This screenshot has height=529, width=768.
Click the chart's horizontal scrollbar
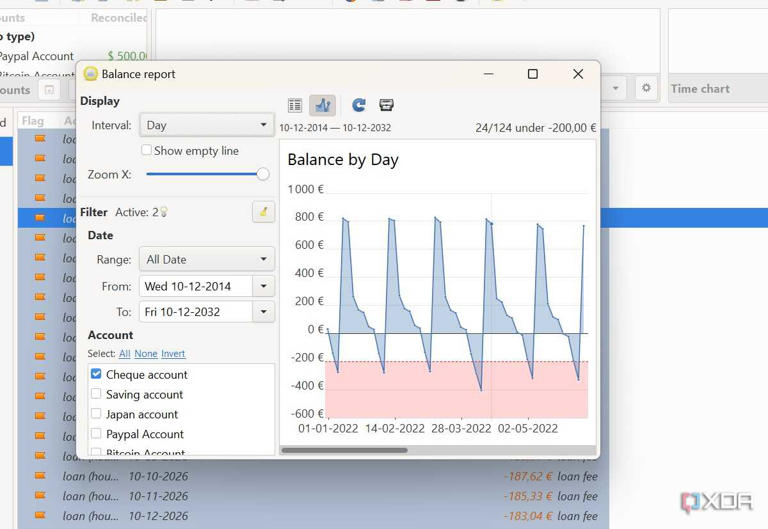345,450
